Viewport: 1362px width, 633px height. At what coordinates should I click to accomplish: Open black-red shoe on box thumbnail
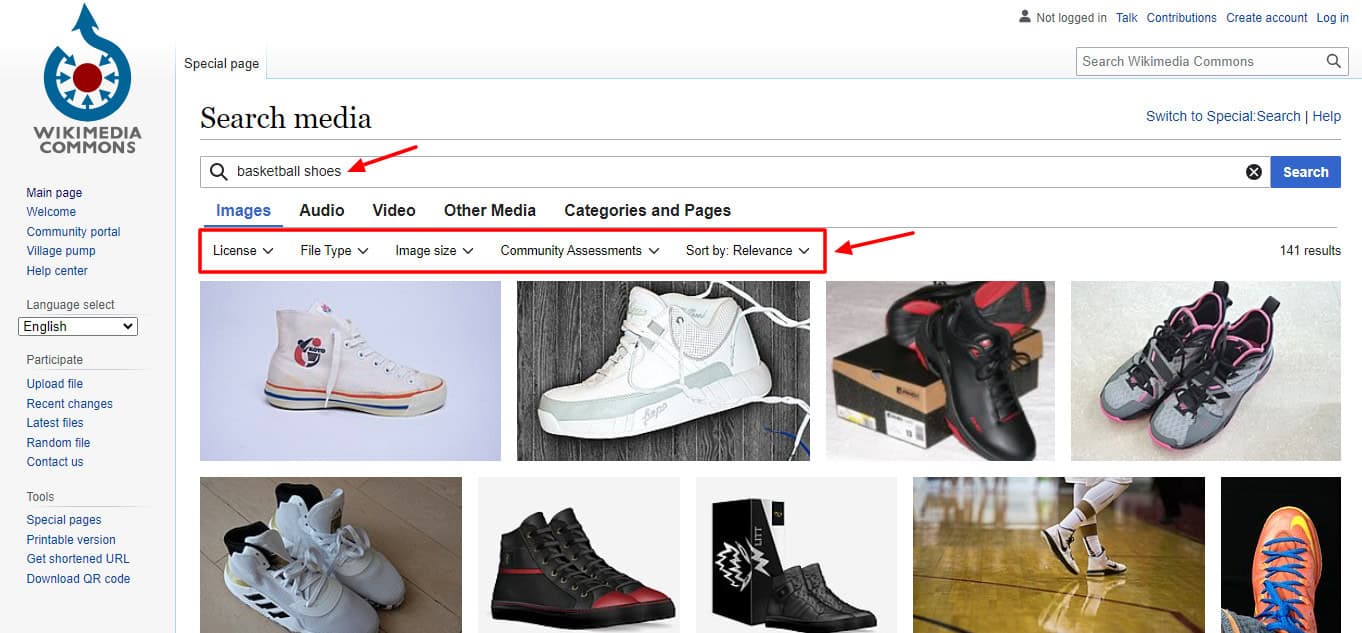940,371
